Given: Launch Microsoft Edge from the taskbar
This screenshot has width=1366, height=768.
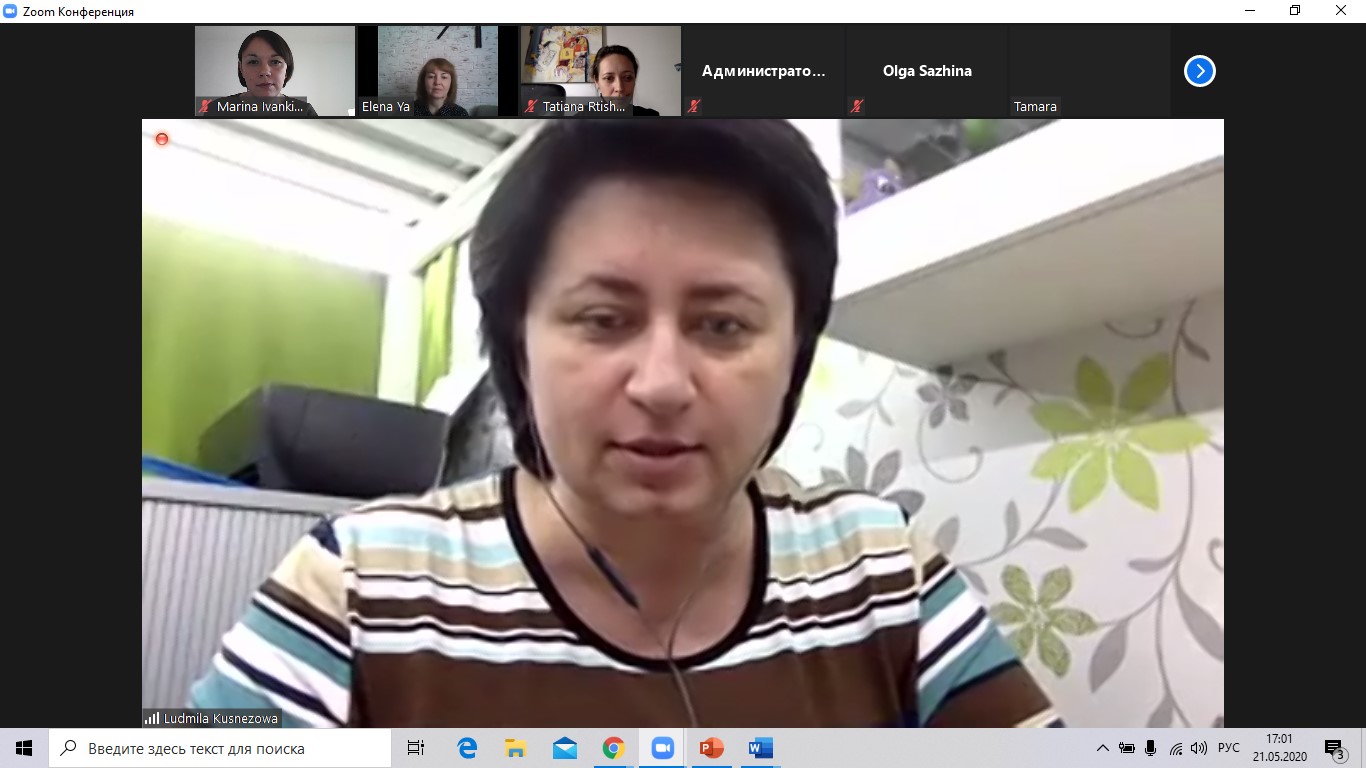Looking at the screenshot, I should 467,748.
